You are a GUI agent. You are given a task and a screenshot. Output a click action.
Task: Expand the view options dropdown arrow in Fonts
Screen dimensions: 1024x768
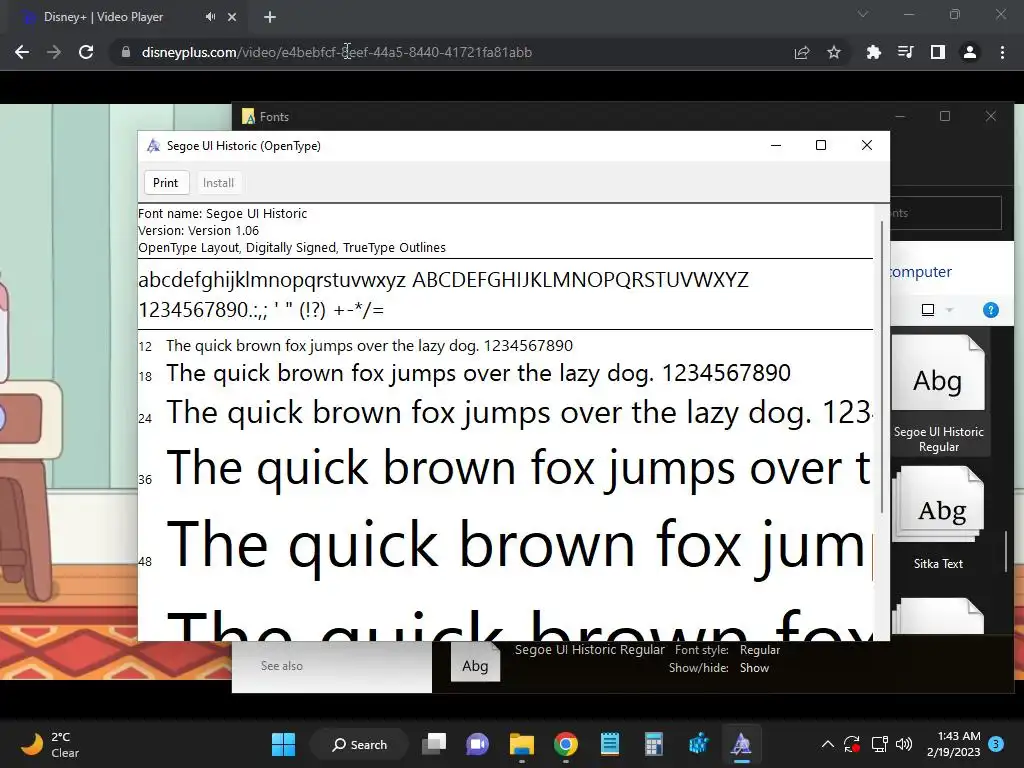pyautogui.click(x=950, y=310)
